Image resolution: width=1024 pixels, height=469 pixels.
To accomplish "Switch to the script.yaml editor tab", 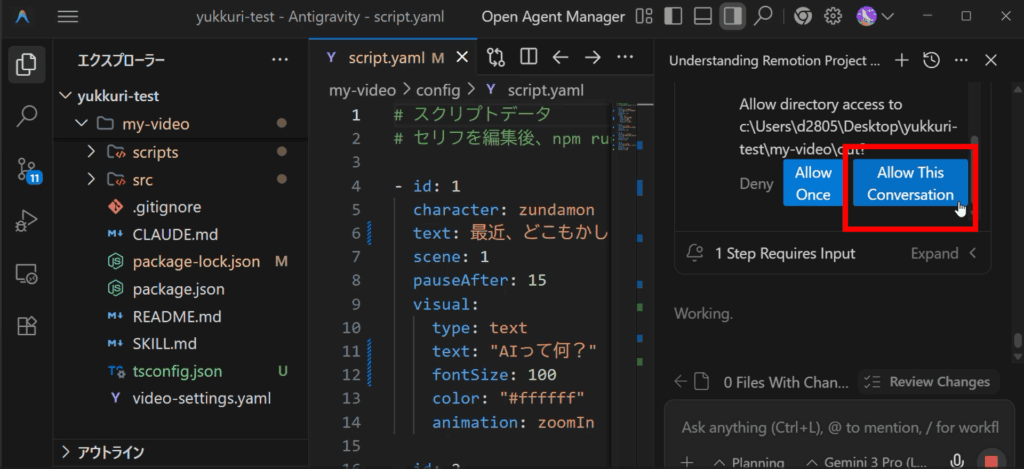I will pyautogui.click(x=387, y=57).
